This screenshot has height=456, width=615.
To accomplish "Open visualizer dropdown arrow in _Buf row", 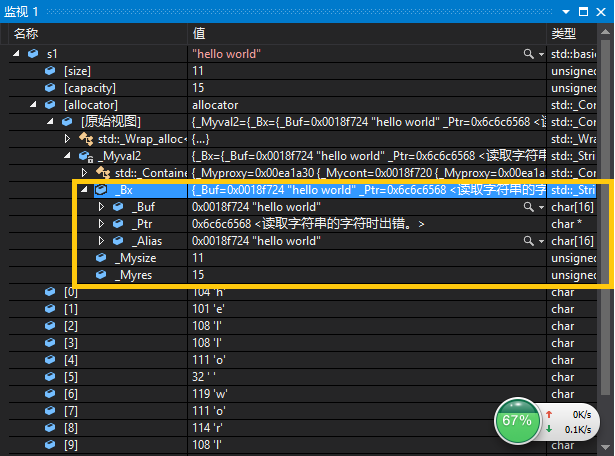I will click(x=541, y=207).
